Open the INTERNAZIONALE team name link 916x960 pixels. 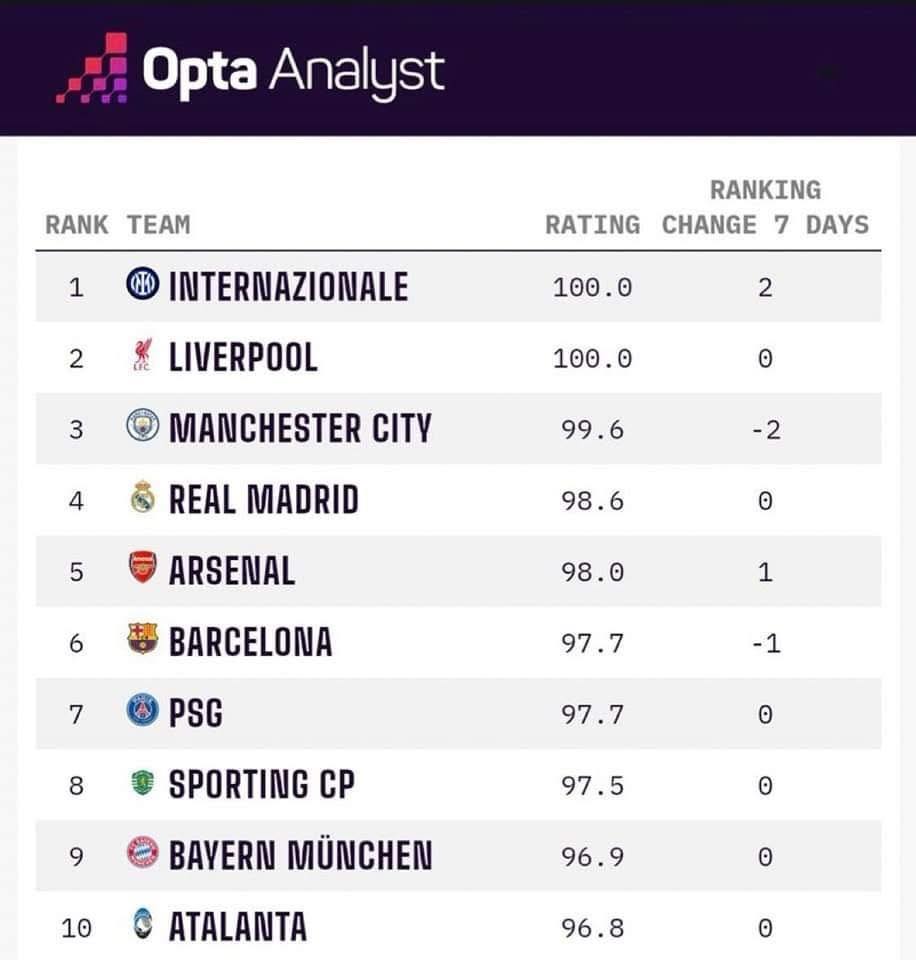click(288, 287)
